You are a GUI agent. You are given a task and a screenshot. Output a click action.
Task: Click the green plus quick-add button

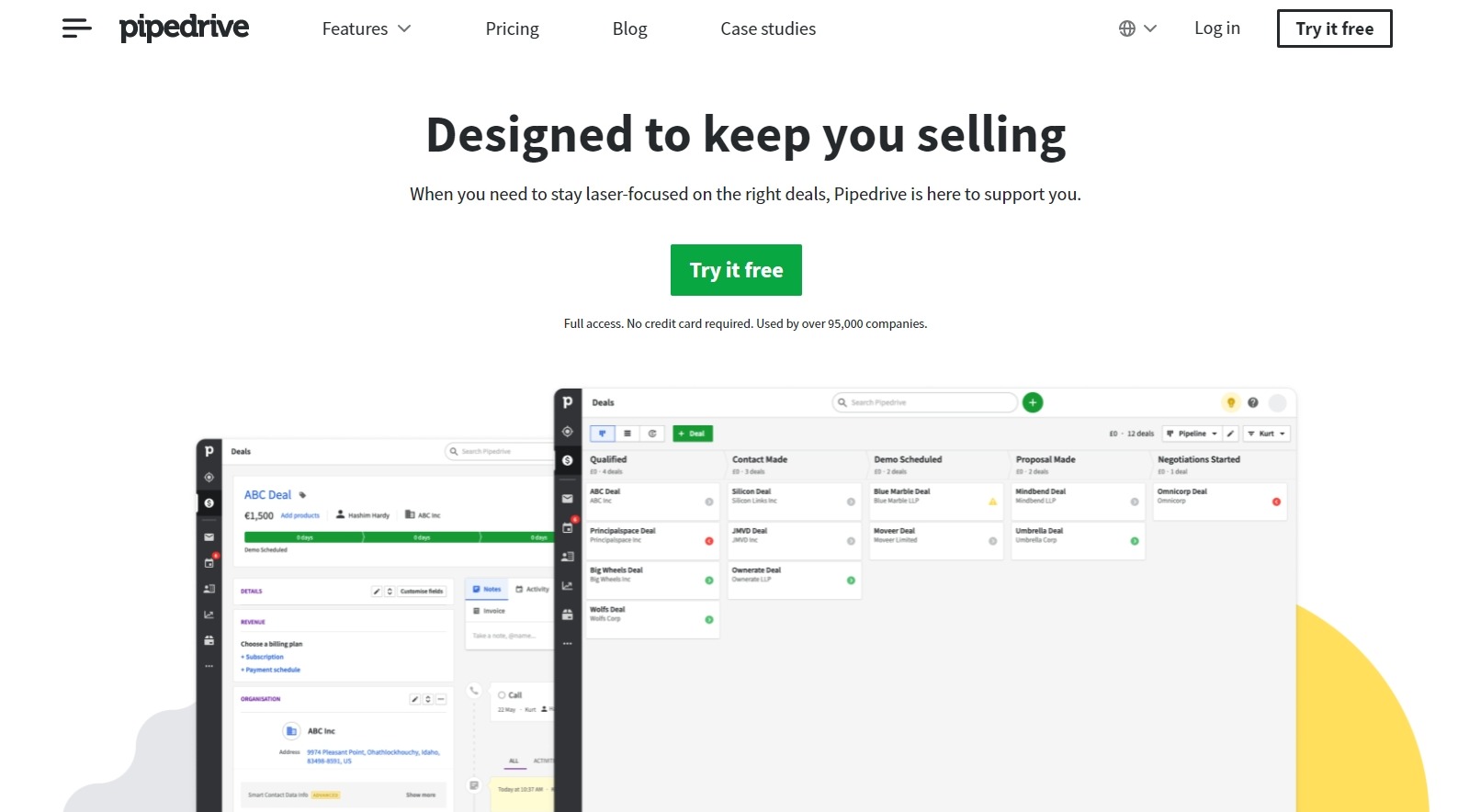click(1033, 402)
